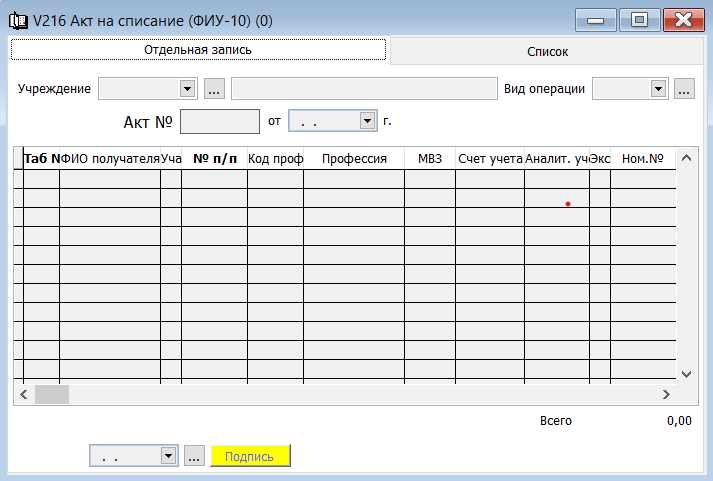Click ellipsis button beside the bottom date field
Screen dimensions: 713x481
195,456
